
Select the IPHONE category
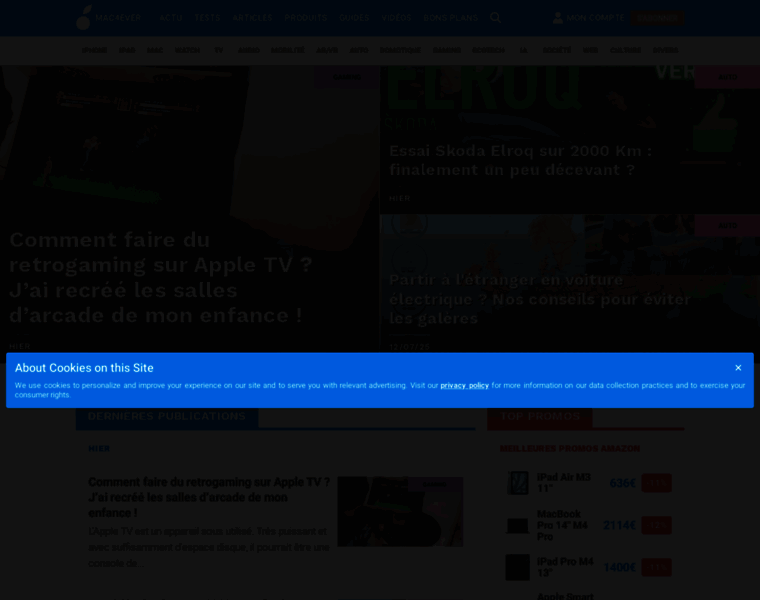[94, 50]
